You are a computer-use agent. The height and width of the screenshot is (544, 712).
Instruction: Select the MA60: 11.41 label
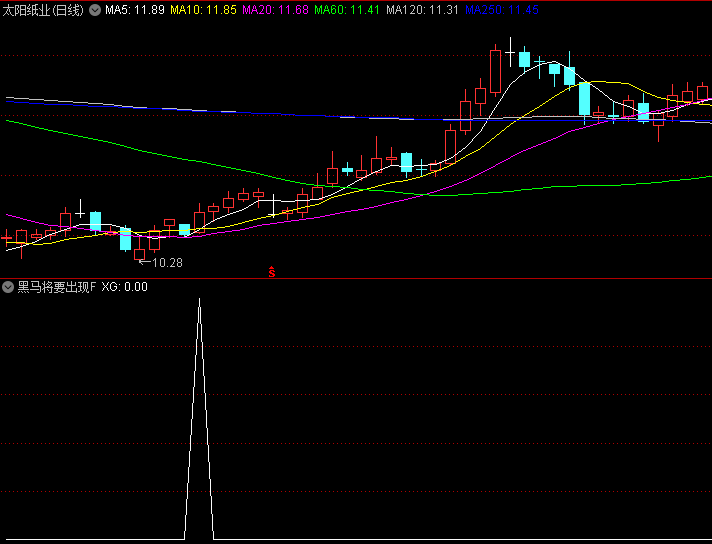347,10
